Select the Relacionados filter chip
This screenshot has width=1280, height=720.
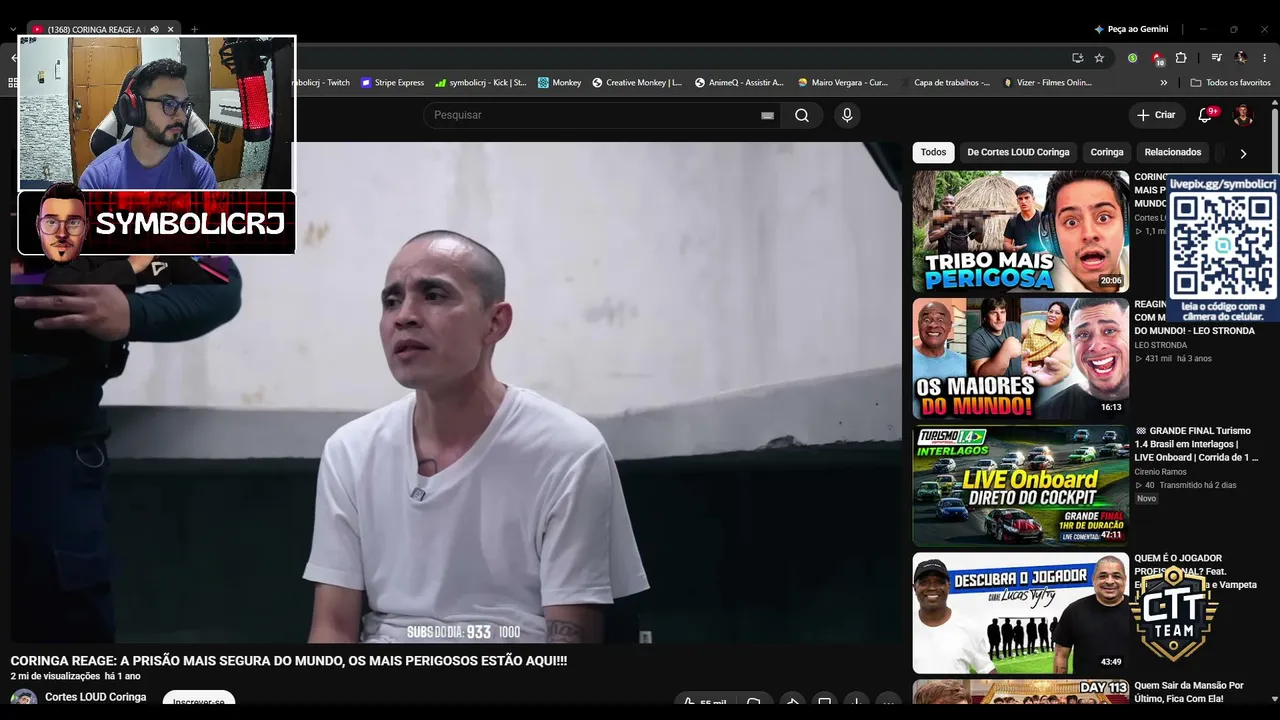pos(1173,153)
